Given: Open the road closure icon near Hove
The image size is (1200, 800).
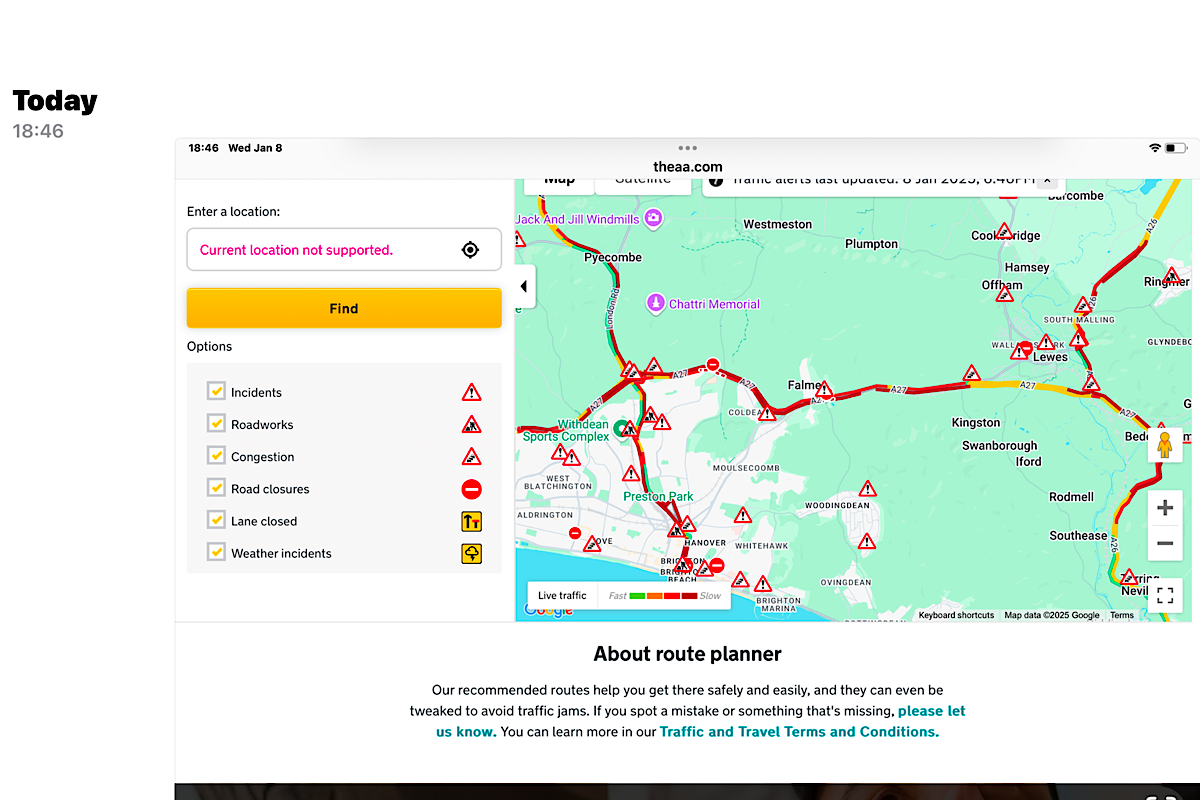Looking at the screenshot, I should 574,534.
